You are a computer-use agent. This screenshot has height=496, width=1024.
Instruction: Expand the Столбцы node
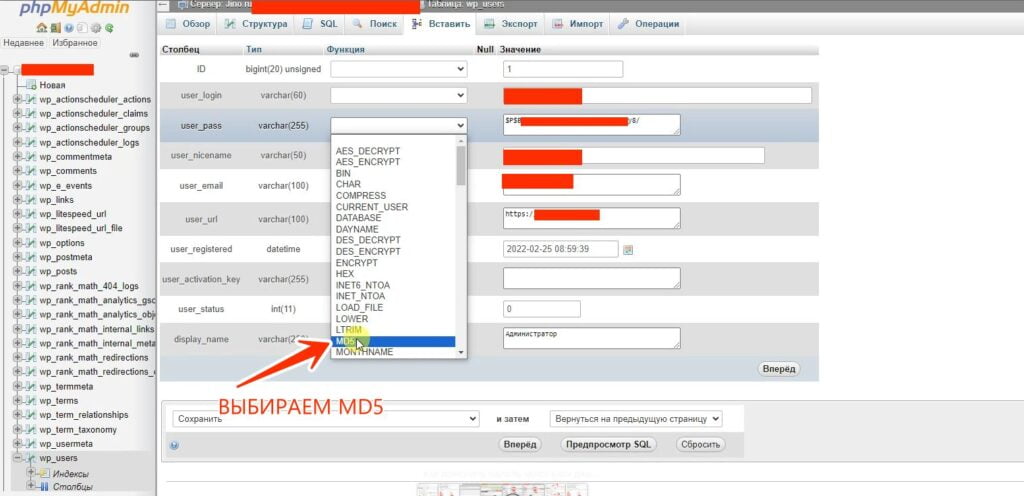point(30,486)
